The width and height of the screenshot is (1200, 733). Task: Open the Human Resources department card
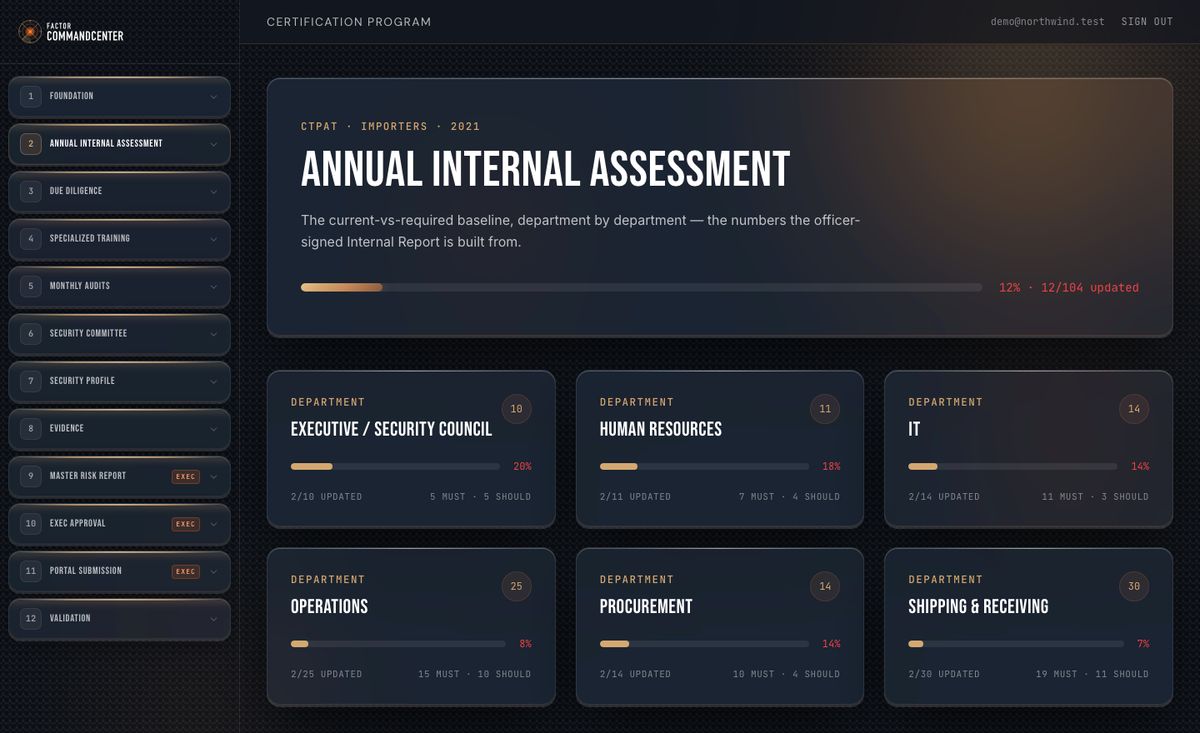coord(720,449)
